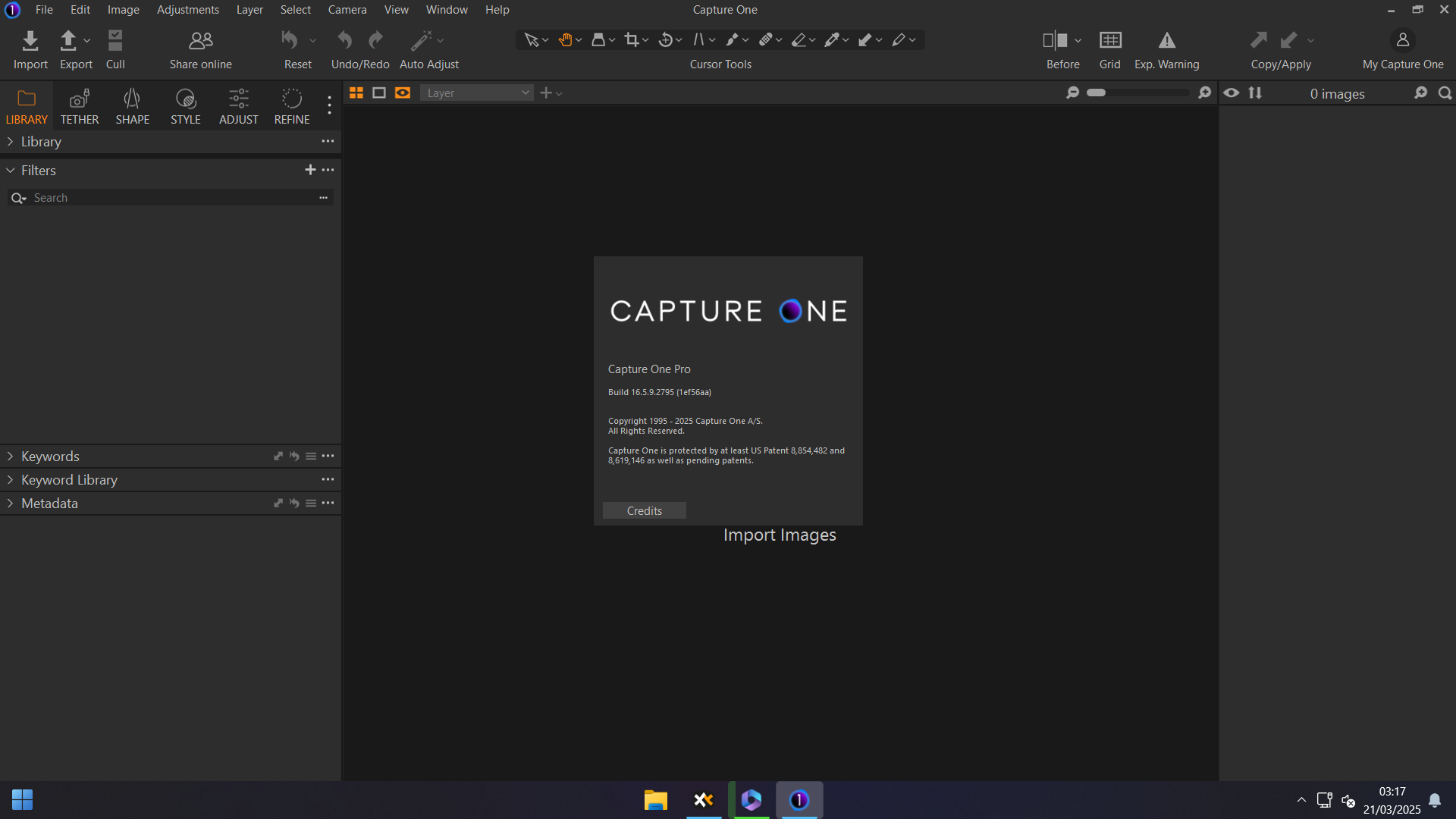This screenshot has width=1456, height=819.
Task: Click Import Images text in viewer
Action: click(780, 535)
